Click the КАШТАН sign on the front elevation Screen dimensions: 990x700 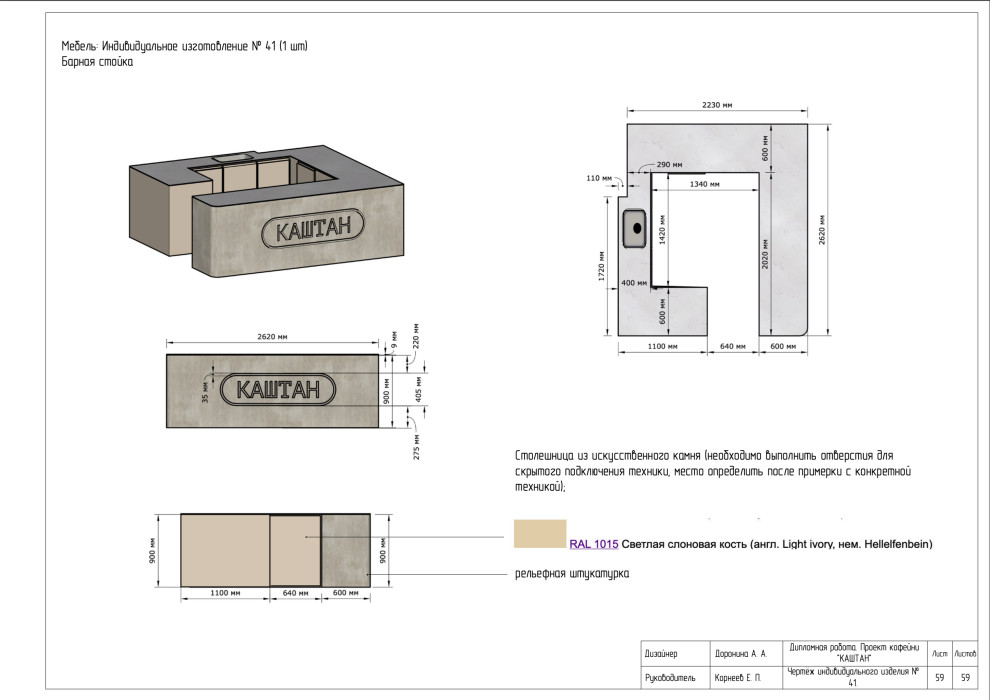coord(277,389)
